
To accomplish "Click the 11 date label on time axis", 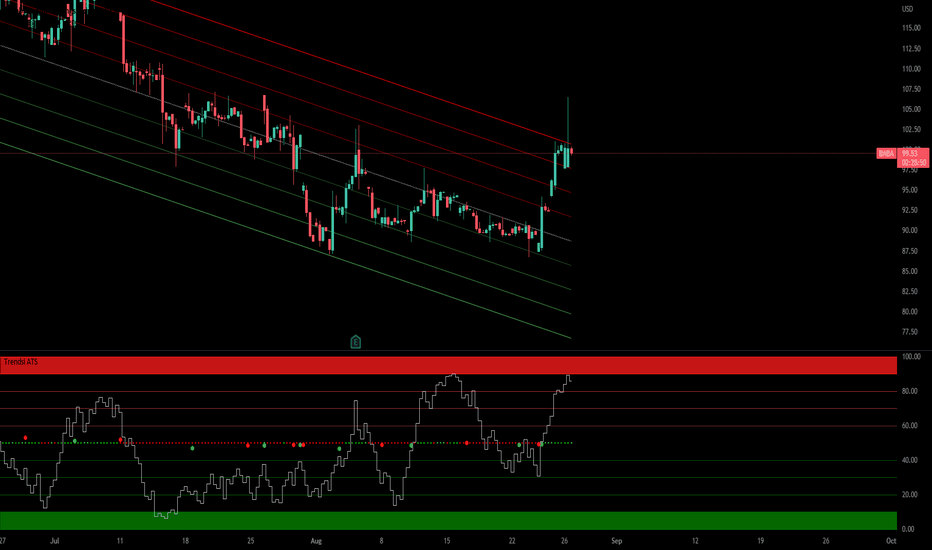I will coord(120,541).
